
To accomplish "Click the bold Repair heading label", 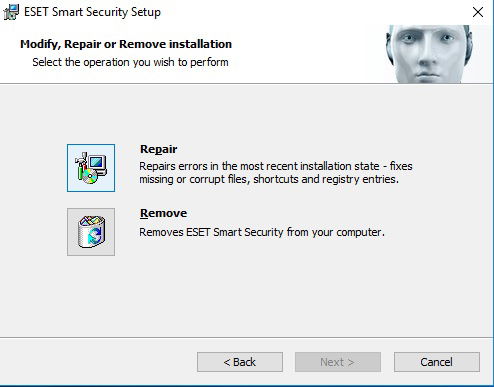I will tap(158, 149).
